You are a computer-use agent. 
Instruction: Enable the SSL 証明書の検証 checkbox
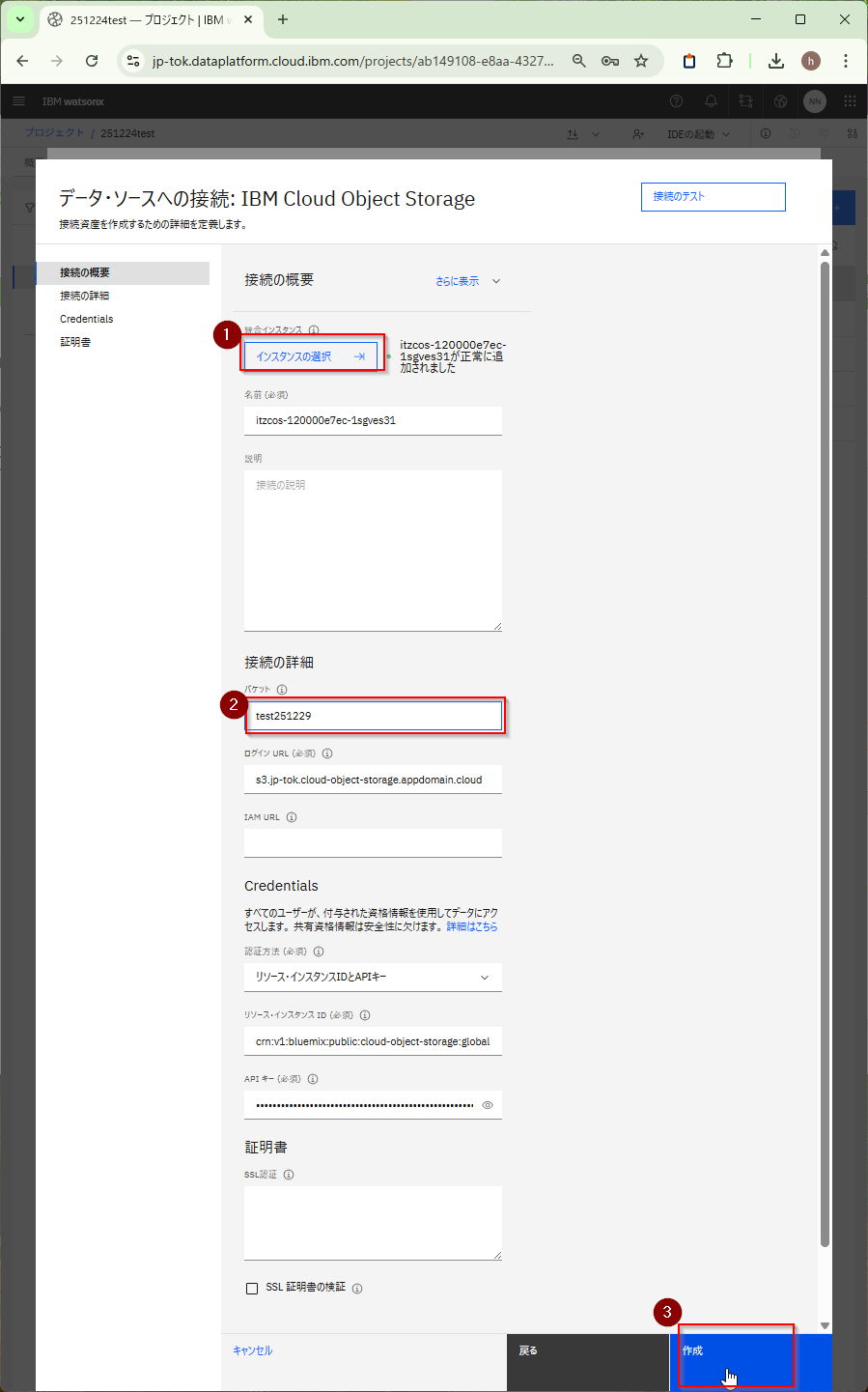click(x=252, y=1288)
